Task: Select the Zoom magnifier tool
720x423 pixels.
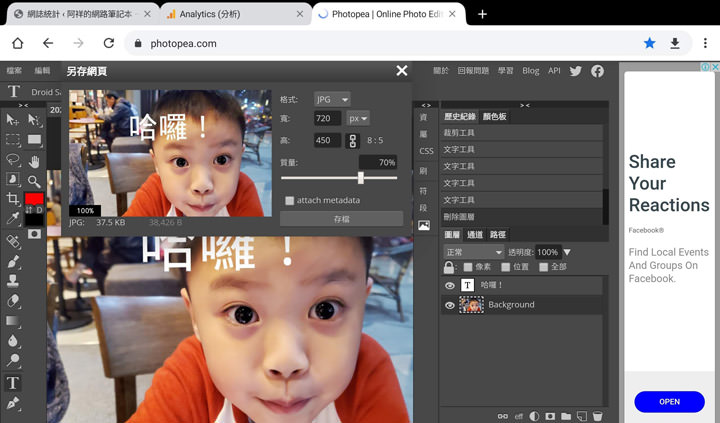Action: pyautogui.click(x=34, y=181)
